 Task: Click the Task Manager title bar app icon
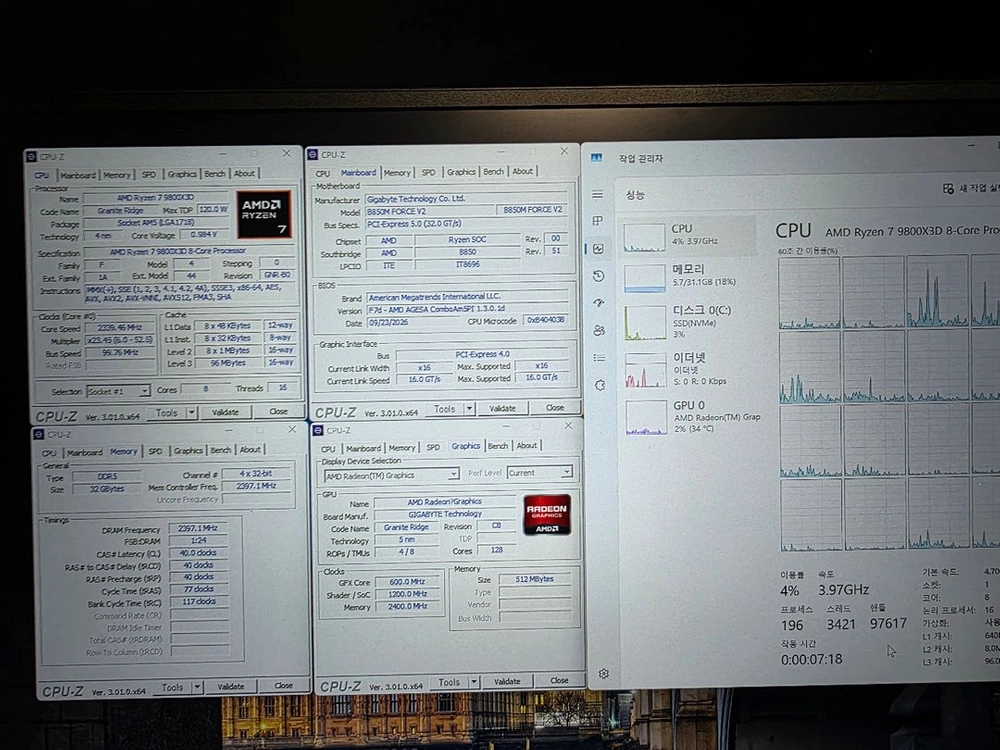[597, 158]
